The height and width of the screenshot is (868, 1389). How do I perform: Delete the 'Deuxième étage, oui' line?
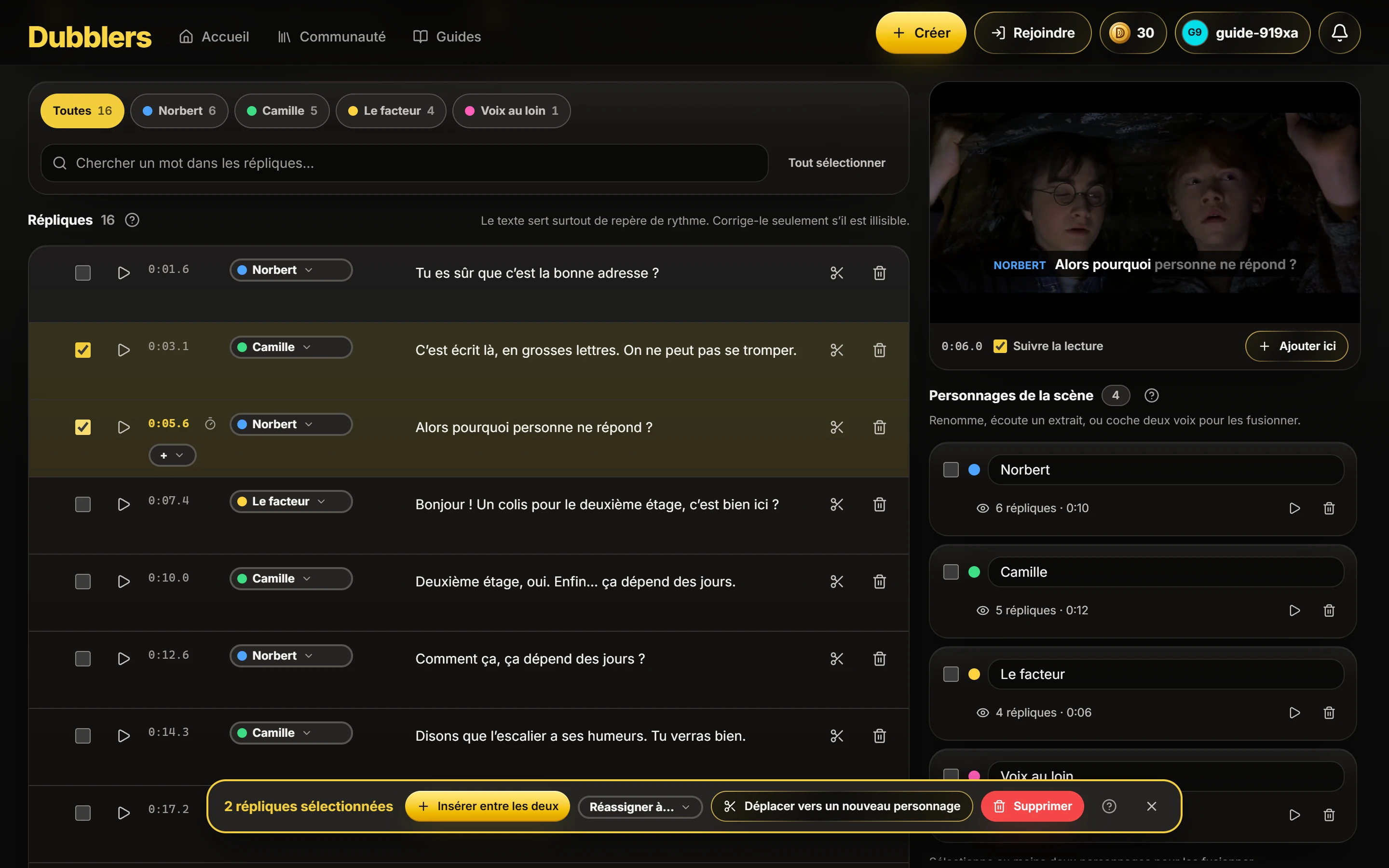tap(879, 582)
